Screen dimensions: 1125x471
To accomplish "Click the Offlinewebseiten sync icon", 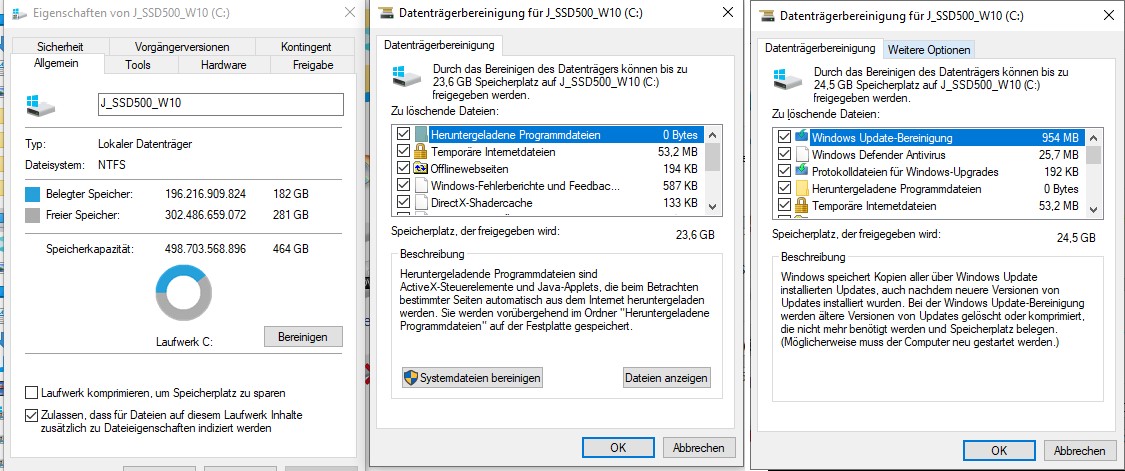I will click(420, 169).
